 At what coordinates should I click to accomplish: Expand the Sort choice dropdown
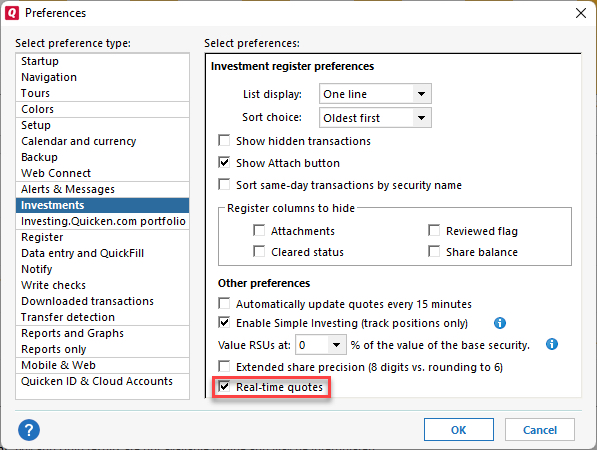point(375,118)
